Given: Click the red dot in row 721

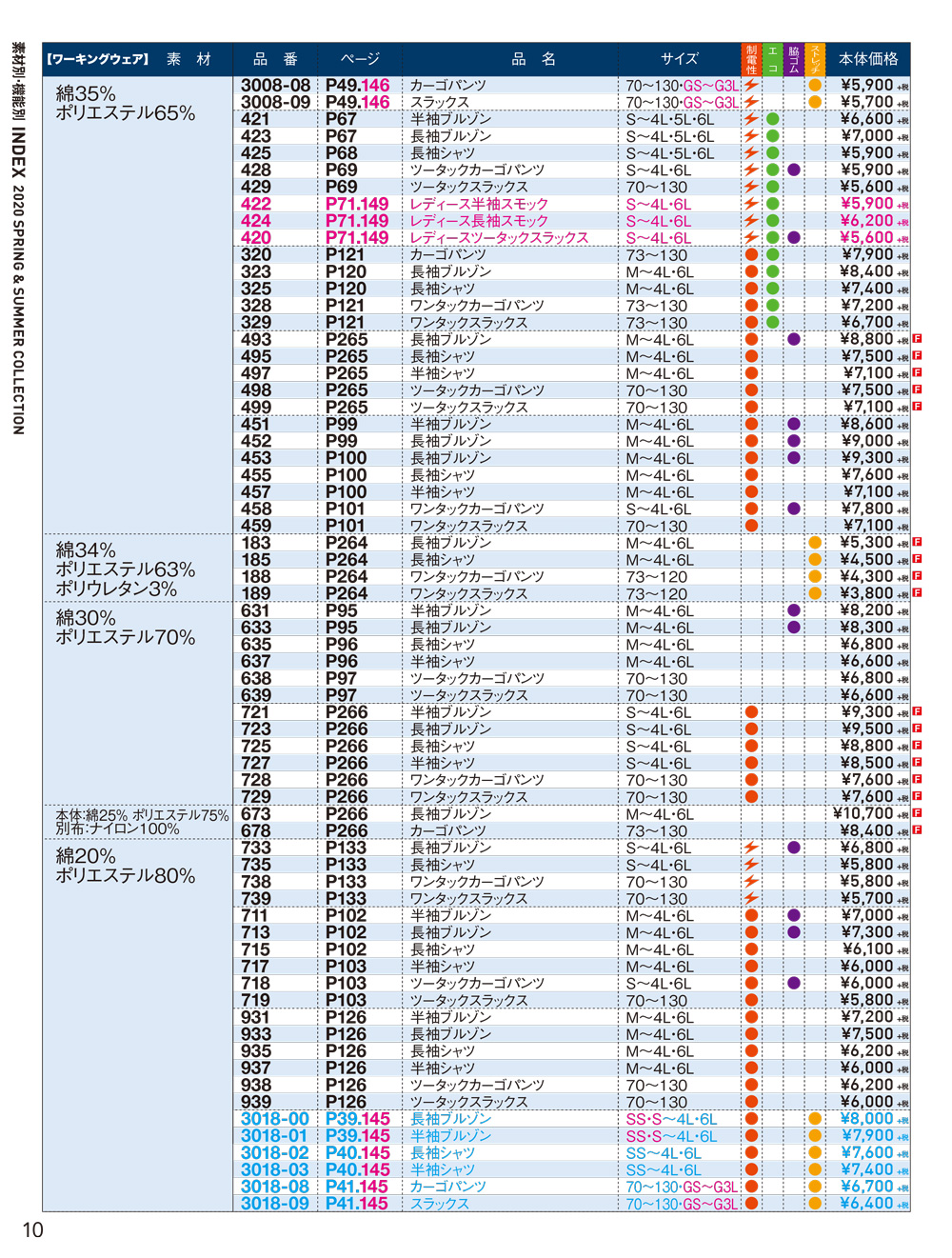Looking at the screenshot, I should coord(751,712).
